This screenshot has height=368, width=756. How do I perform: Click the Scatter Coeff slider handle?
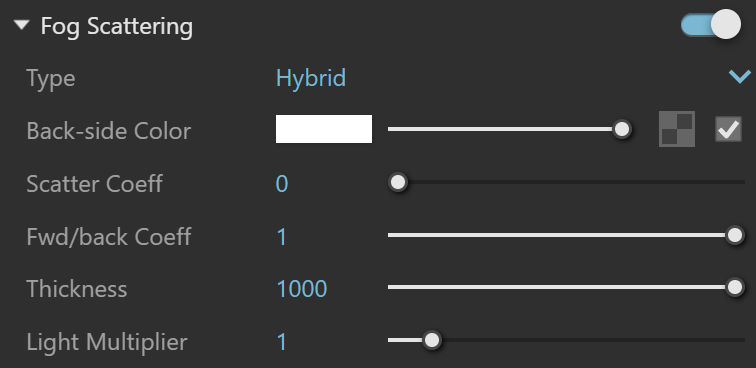pyautogui.click(x=398, y=182)
